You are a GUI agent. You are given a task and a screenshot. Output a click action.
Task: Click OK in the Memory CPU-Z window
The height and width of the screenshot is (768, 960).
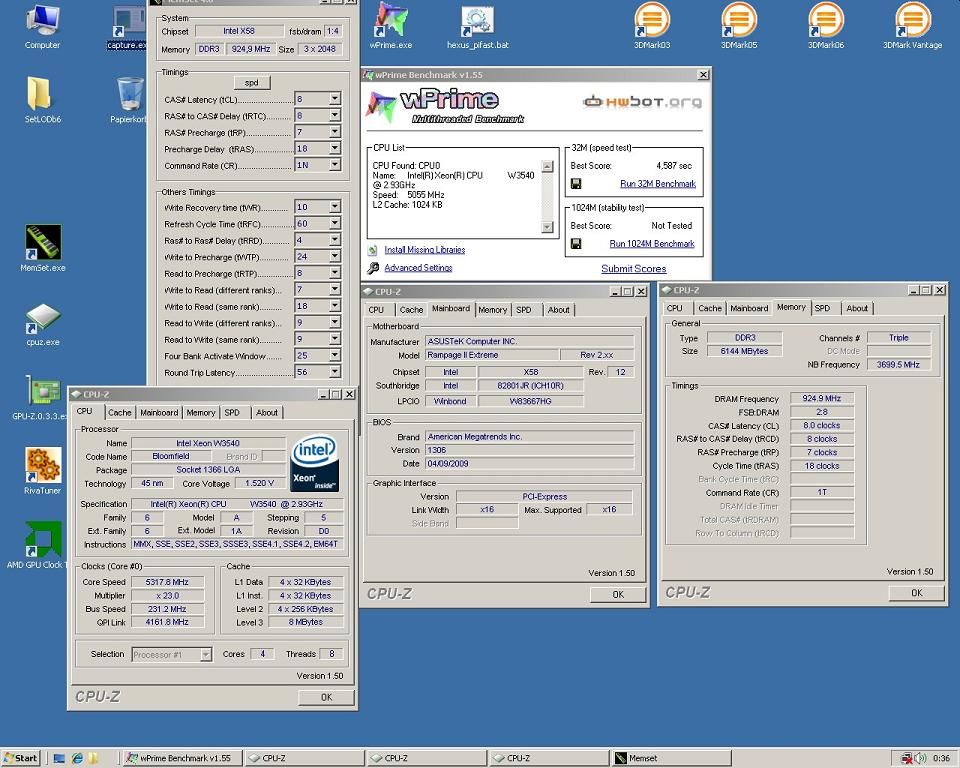917,593
